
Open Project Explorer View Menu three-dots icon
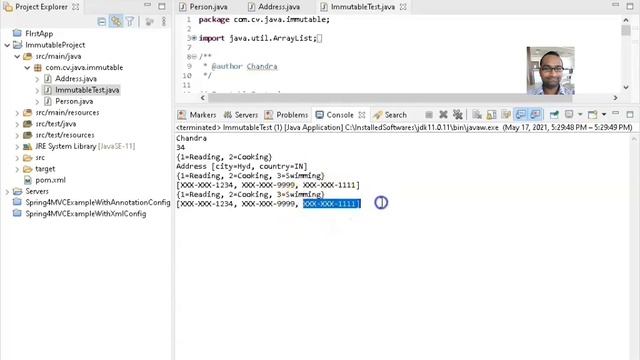[164, 22]
